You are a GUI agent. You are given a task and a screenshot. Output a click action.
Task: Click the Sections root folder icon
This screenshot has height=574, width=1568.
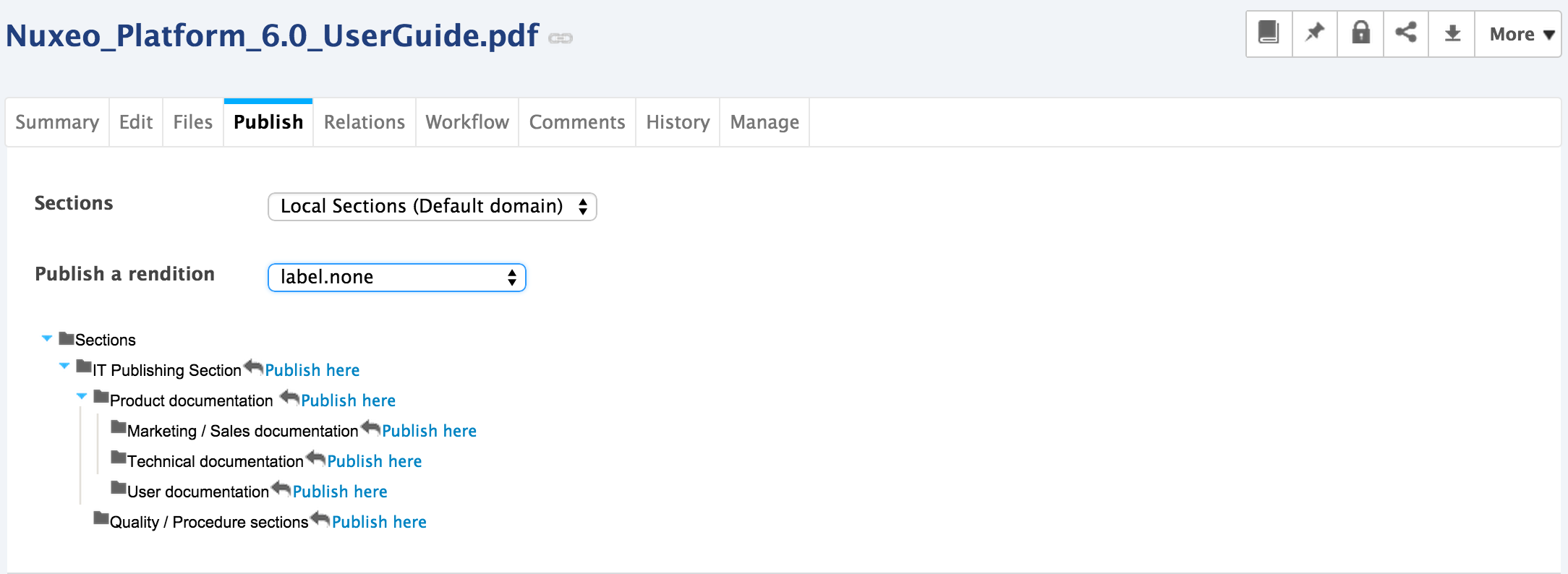(67, 338)
